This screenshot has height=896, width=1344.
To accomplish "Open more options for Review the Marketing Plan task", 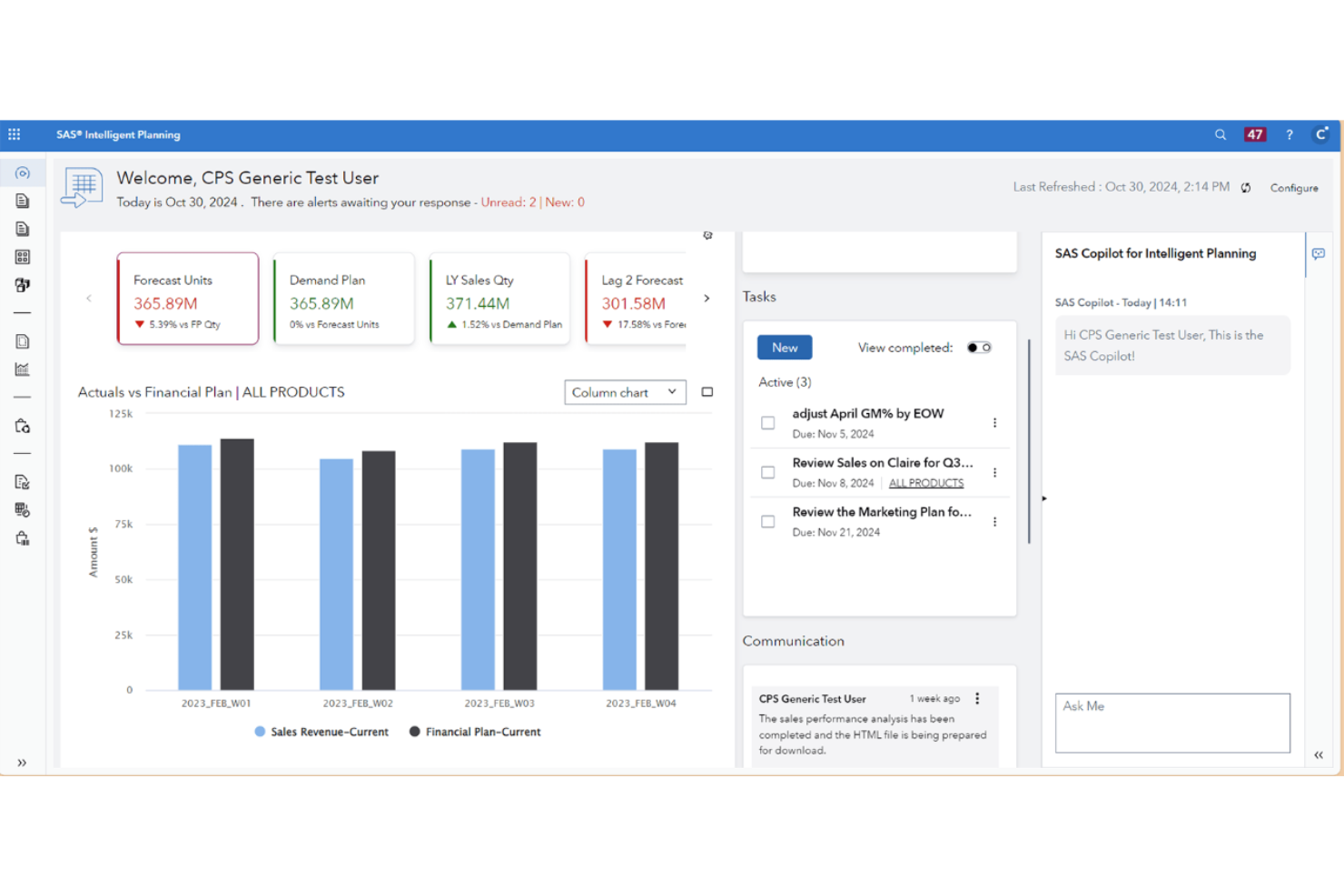I will [995, 522].
